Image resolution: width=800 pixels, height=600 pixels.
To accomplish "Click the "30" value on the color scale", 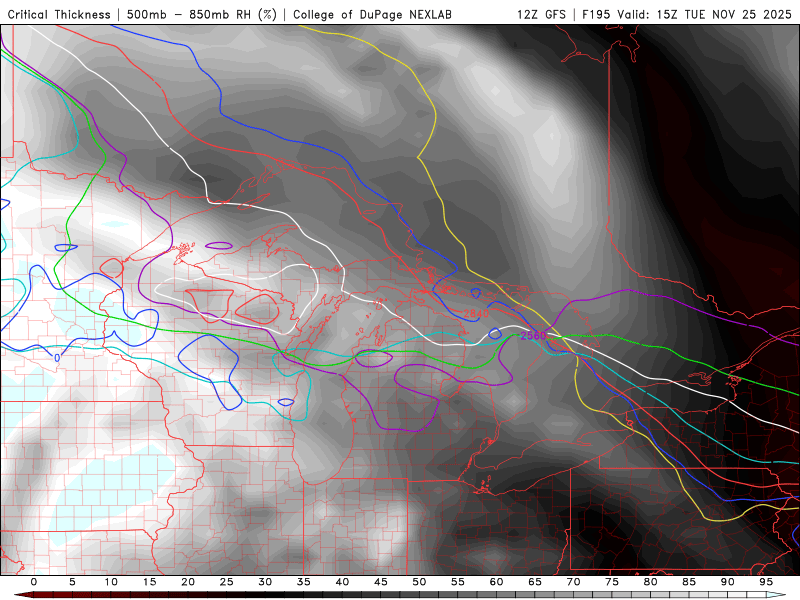I will click(265, 582).
